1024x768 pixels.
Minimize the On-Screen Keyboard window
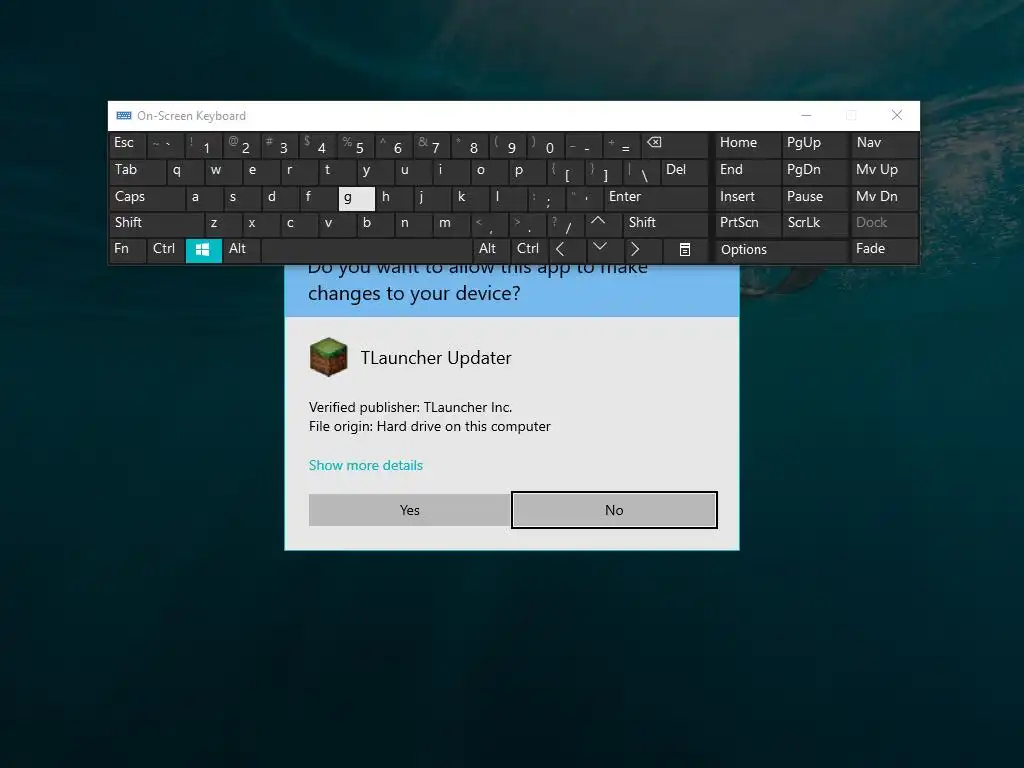(807, 116)
